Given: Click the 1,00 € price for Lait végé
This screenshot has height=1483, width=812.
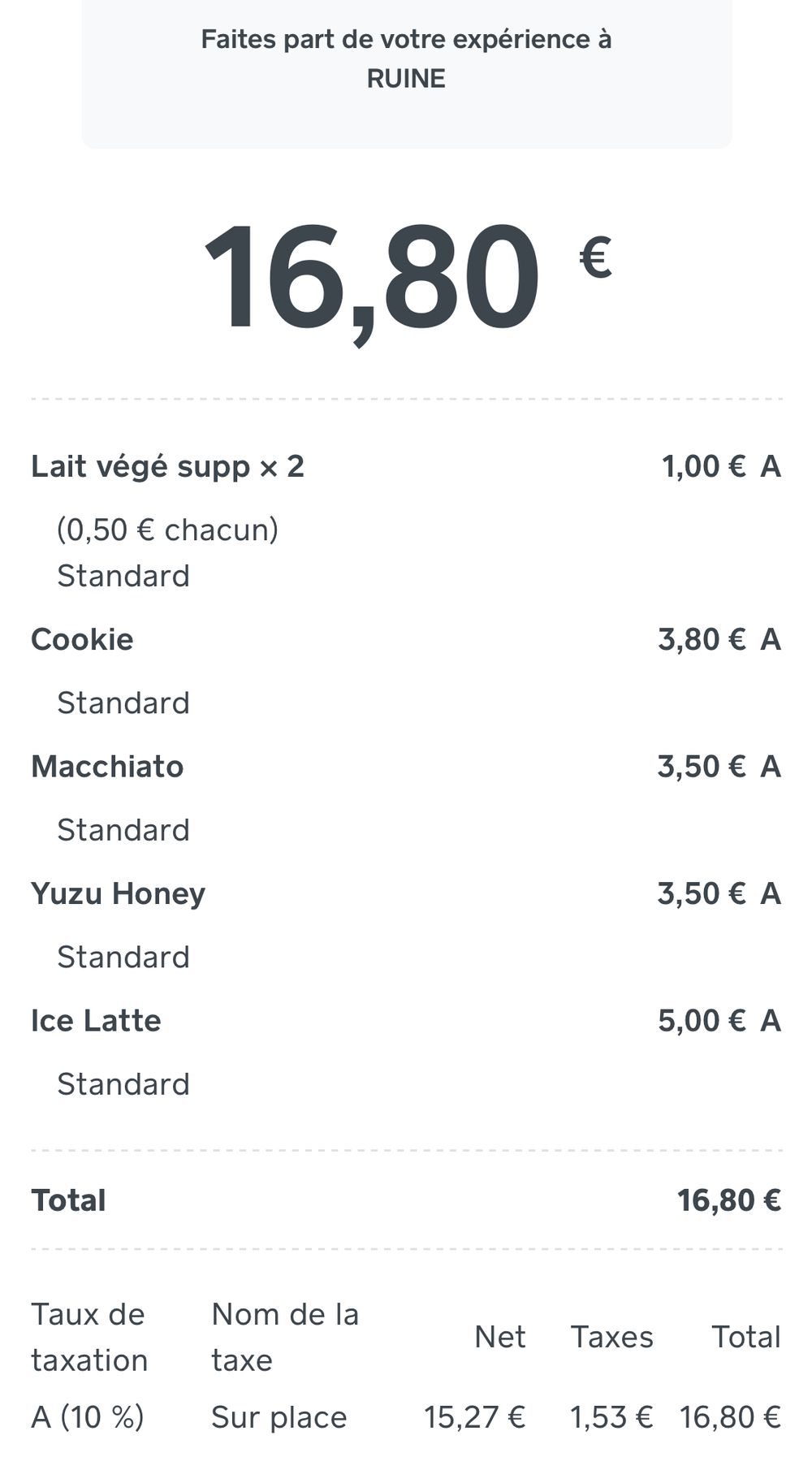Looking at the screenshot, I should tap(703, 466).
